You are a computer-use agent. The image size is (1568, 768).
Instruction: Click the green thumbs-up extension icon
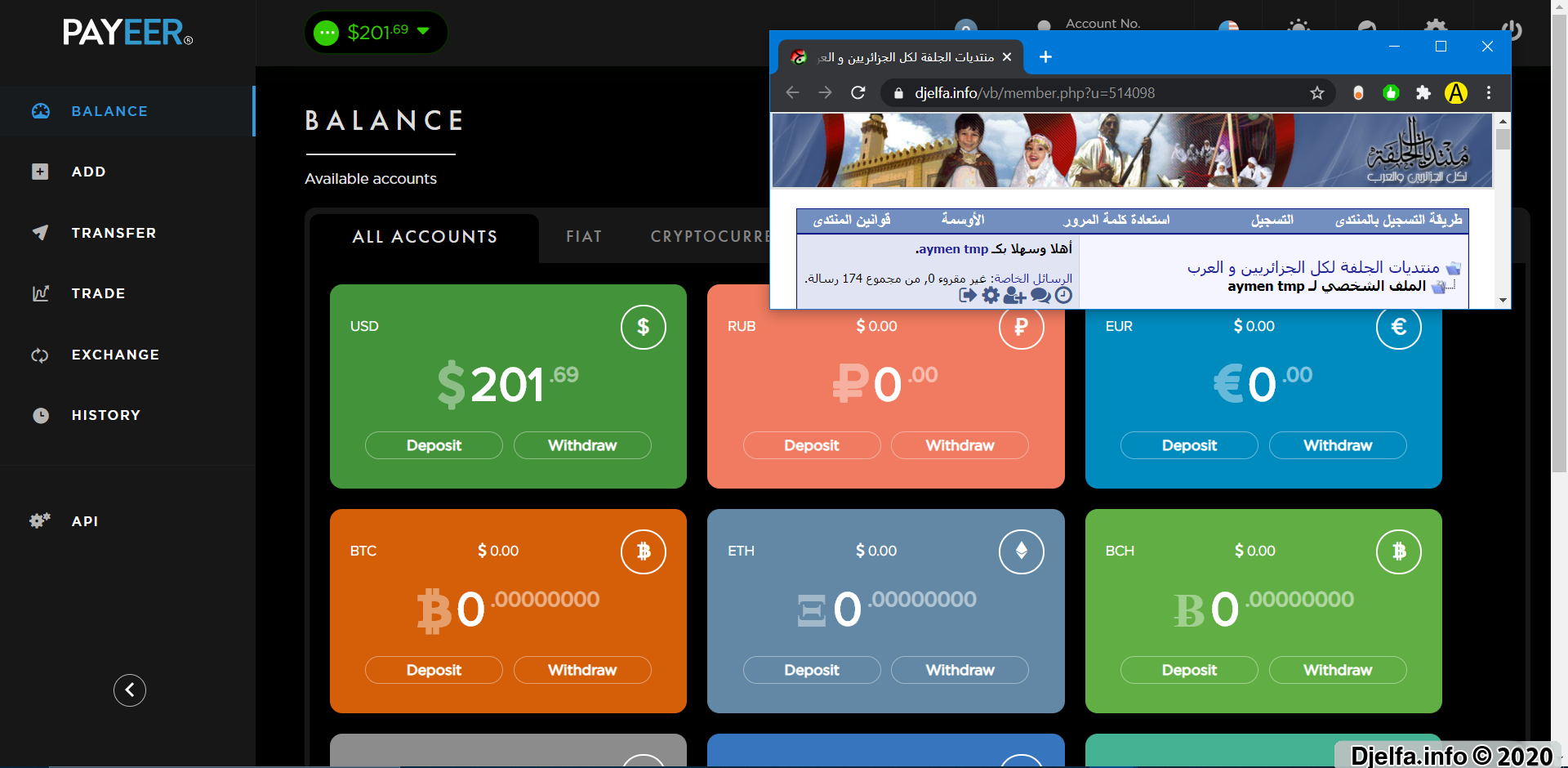tap(1391, 93)
